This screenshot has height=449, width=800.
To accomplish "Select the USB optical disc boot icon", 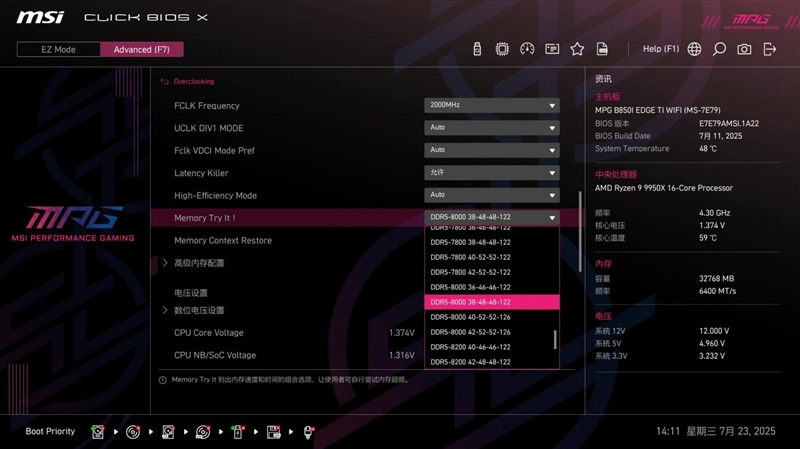I will (203, 432).
